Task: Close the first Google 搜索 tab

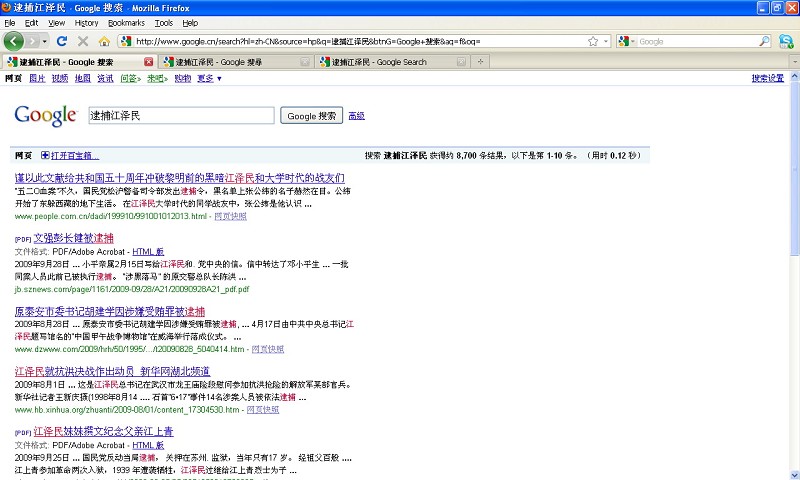Action: (x=147, y=62)
